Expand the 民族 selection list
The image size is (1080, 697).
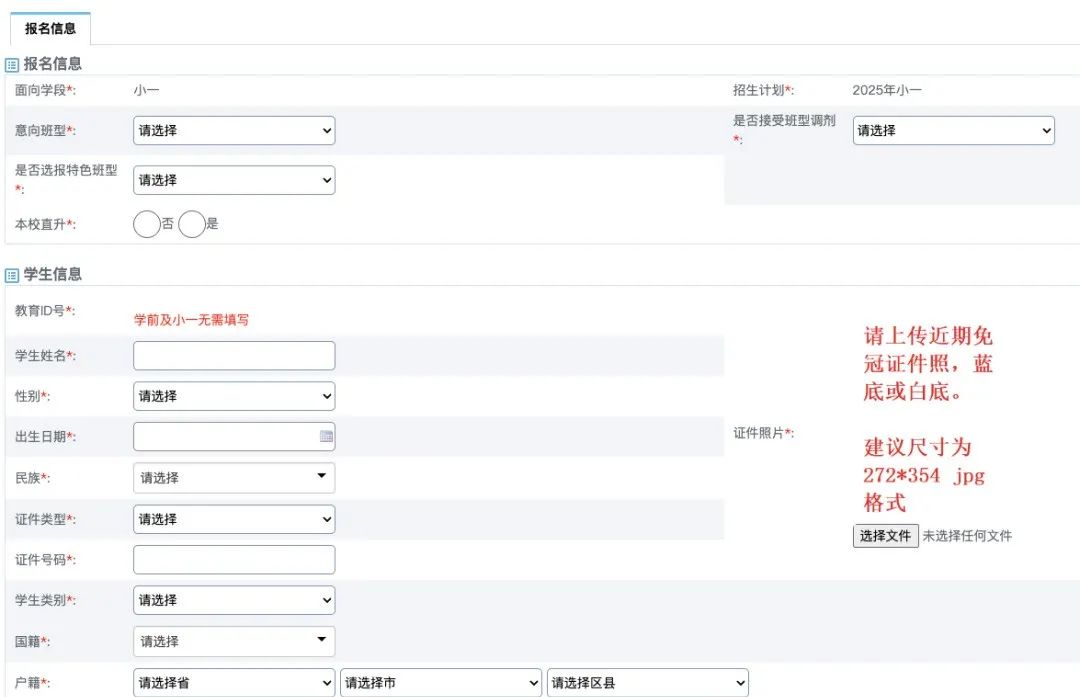coord(234,478)
